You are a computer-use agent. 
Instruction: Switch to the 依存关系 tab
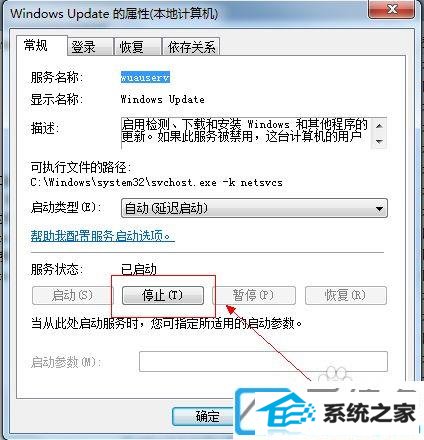pyautogui.click(x=191, y=47)
